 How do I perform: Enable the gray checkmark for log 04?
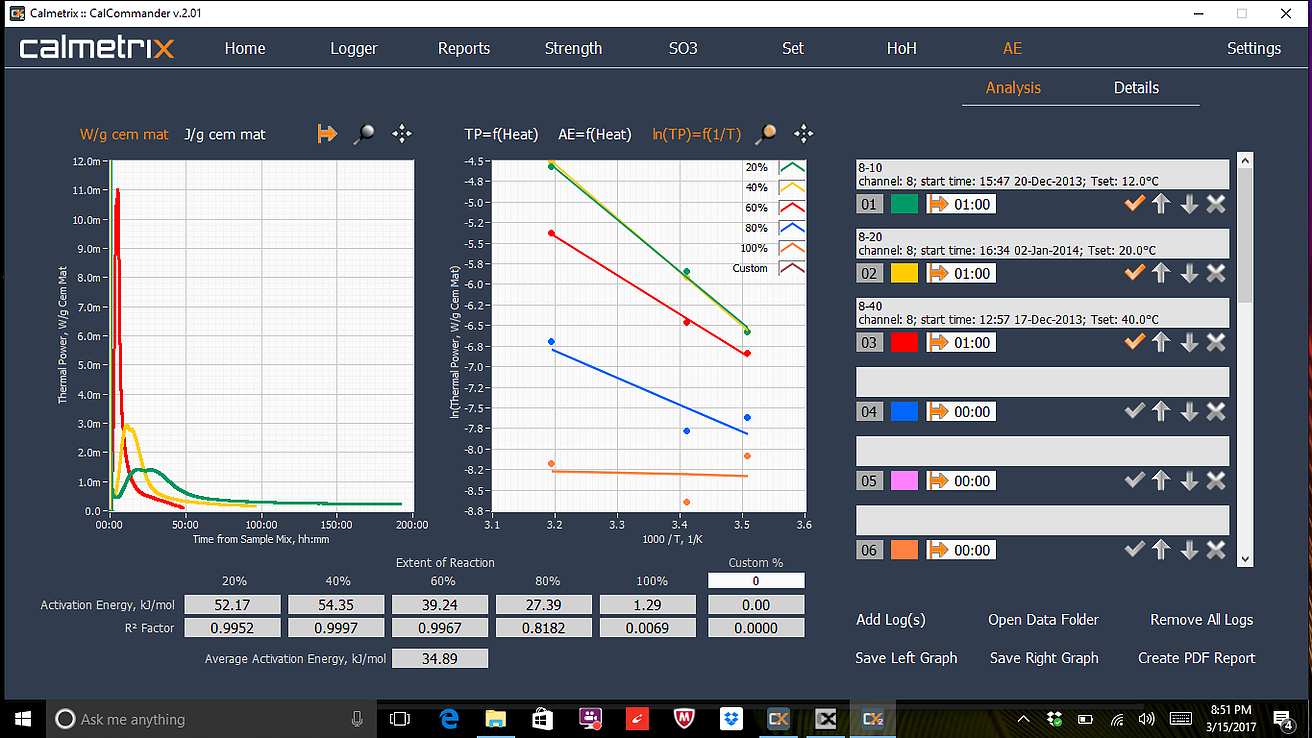point(1133,411)
